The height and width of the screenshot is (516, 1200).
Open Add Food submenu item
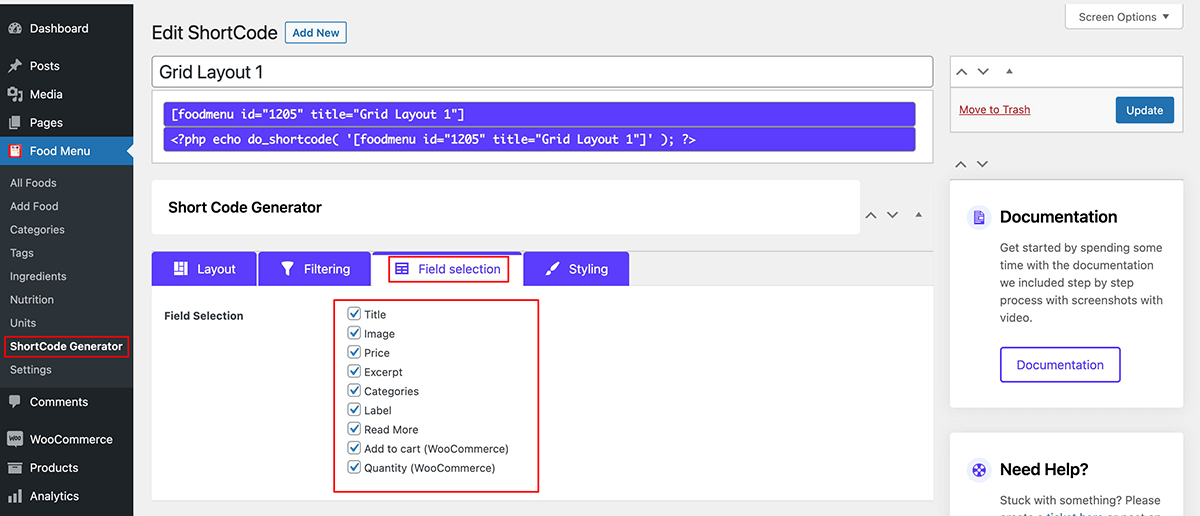[34, 206]
